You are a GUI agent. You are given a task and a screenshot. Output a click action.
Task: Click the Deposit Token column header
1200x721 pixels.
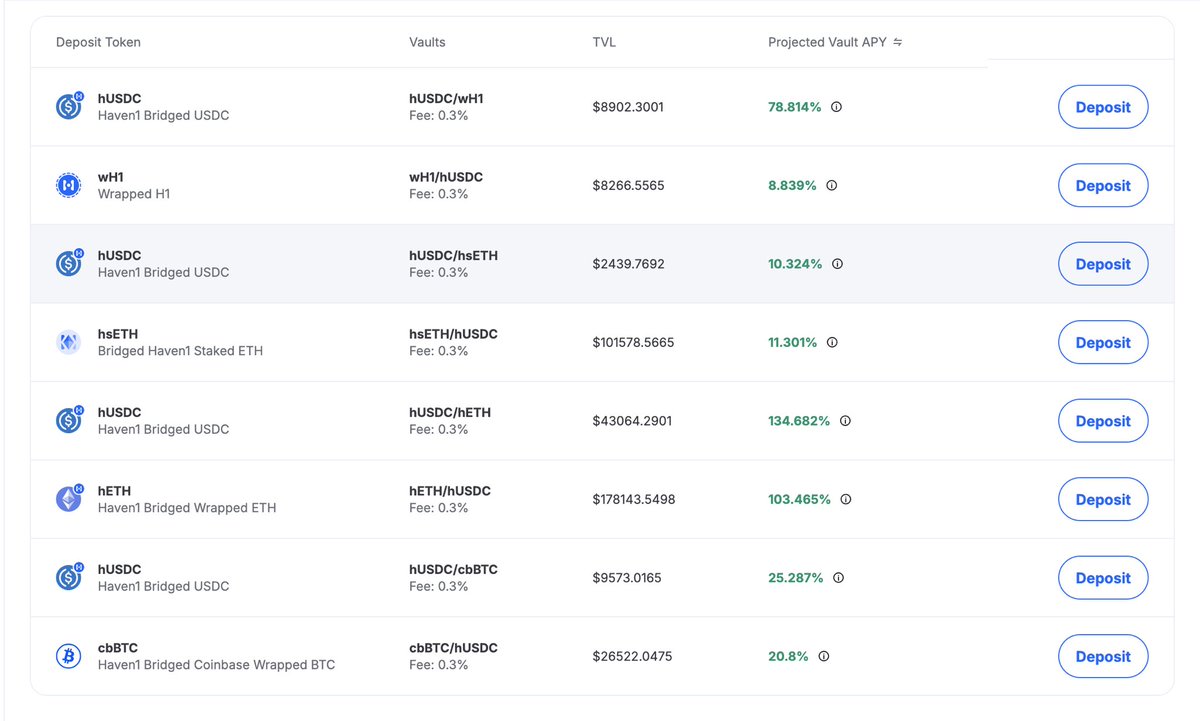(x=98, y=42)
